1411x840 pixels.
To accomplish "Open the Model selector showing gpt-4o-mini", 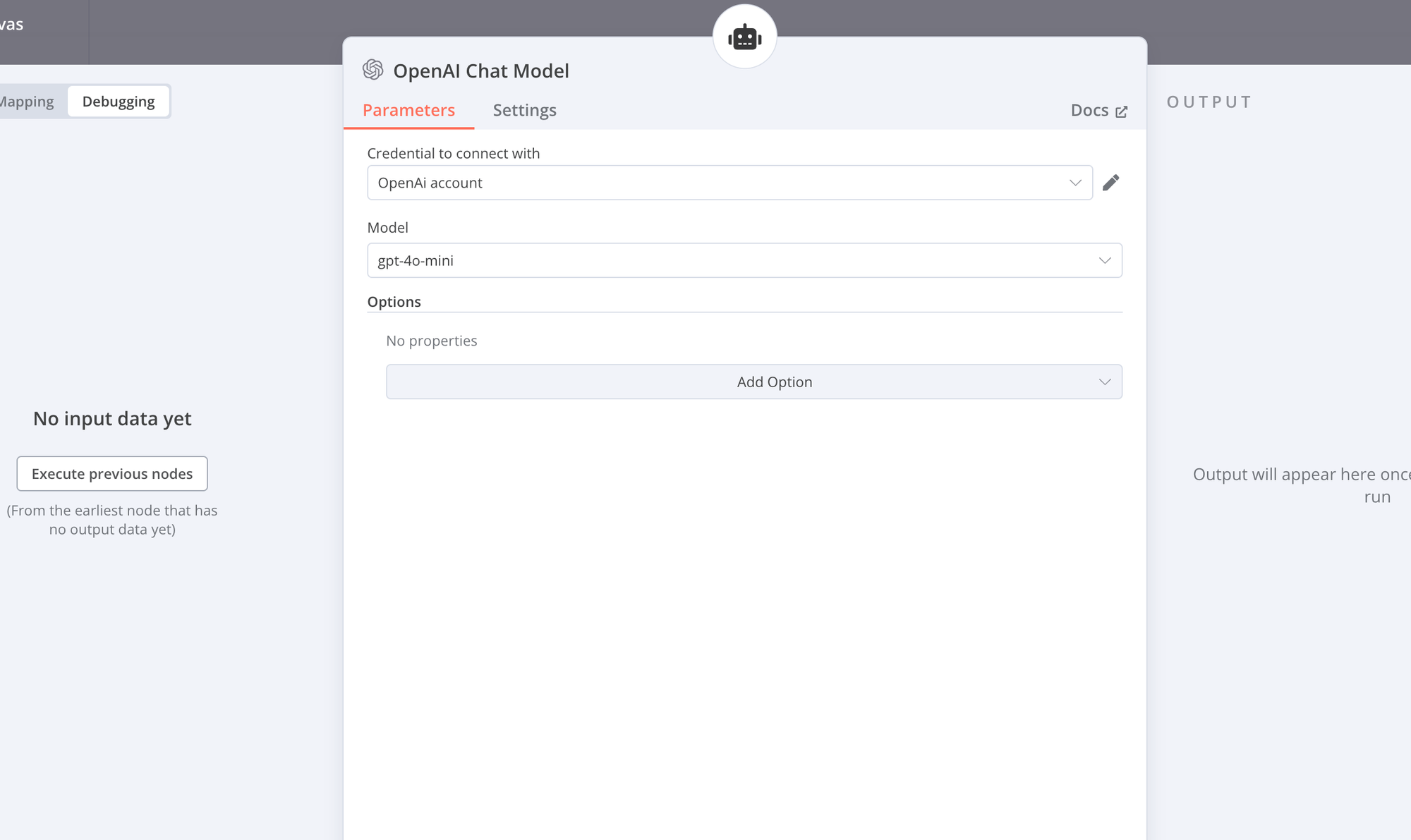I will pos(744,260).
